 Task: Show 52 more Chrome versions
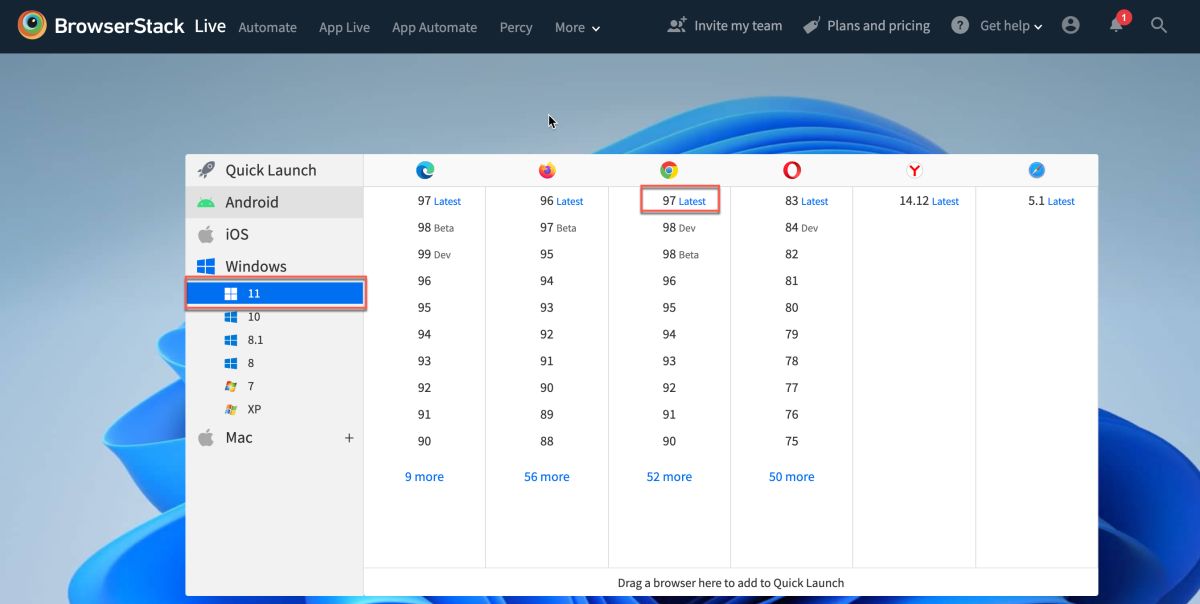pos(669,477)
